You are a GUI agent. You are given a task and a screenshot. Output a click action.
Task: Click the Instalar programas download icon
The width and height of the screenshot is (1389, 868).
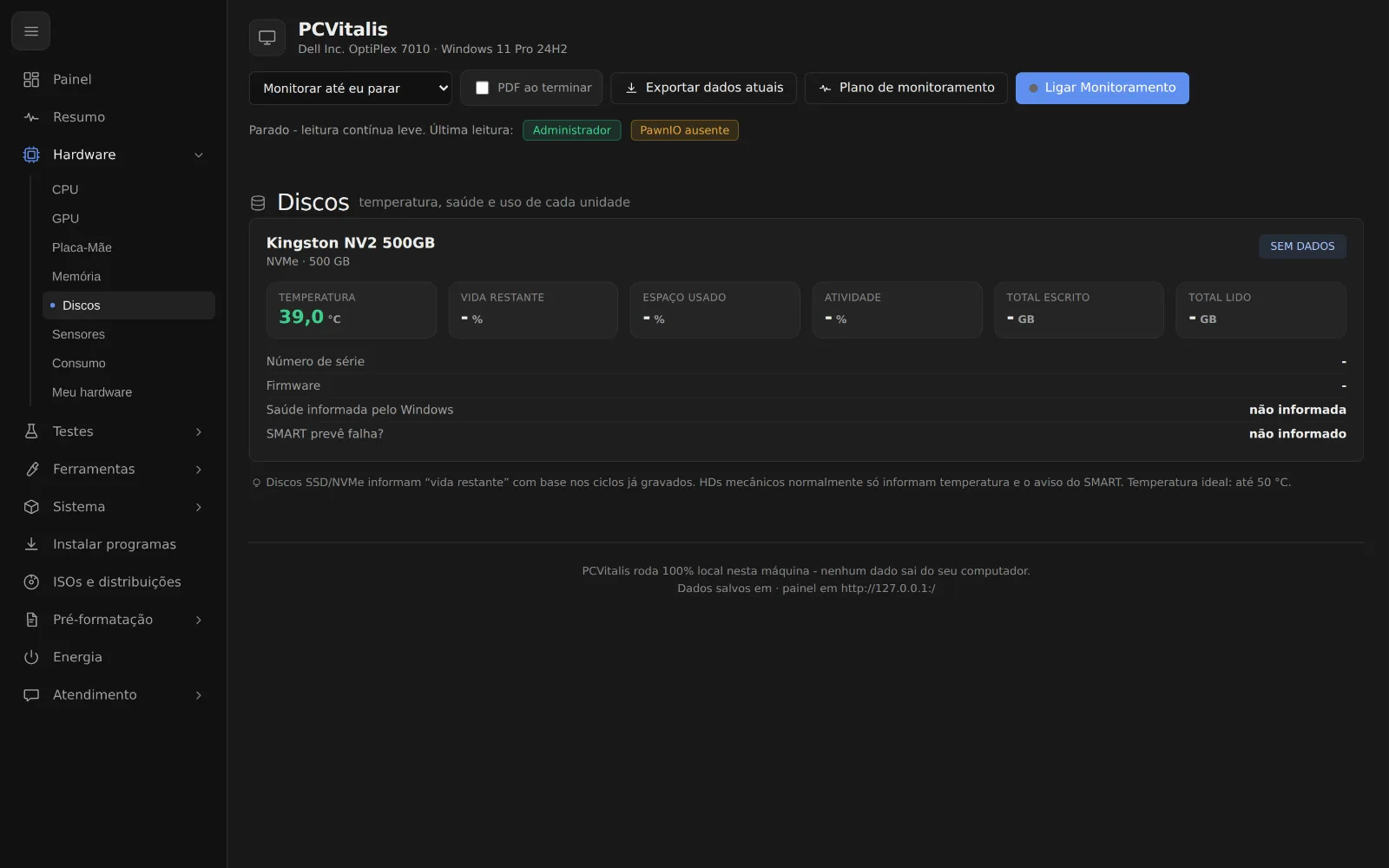[31, 544]
